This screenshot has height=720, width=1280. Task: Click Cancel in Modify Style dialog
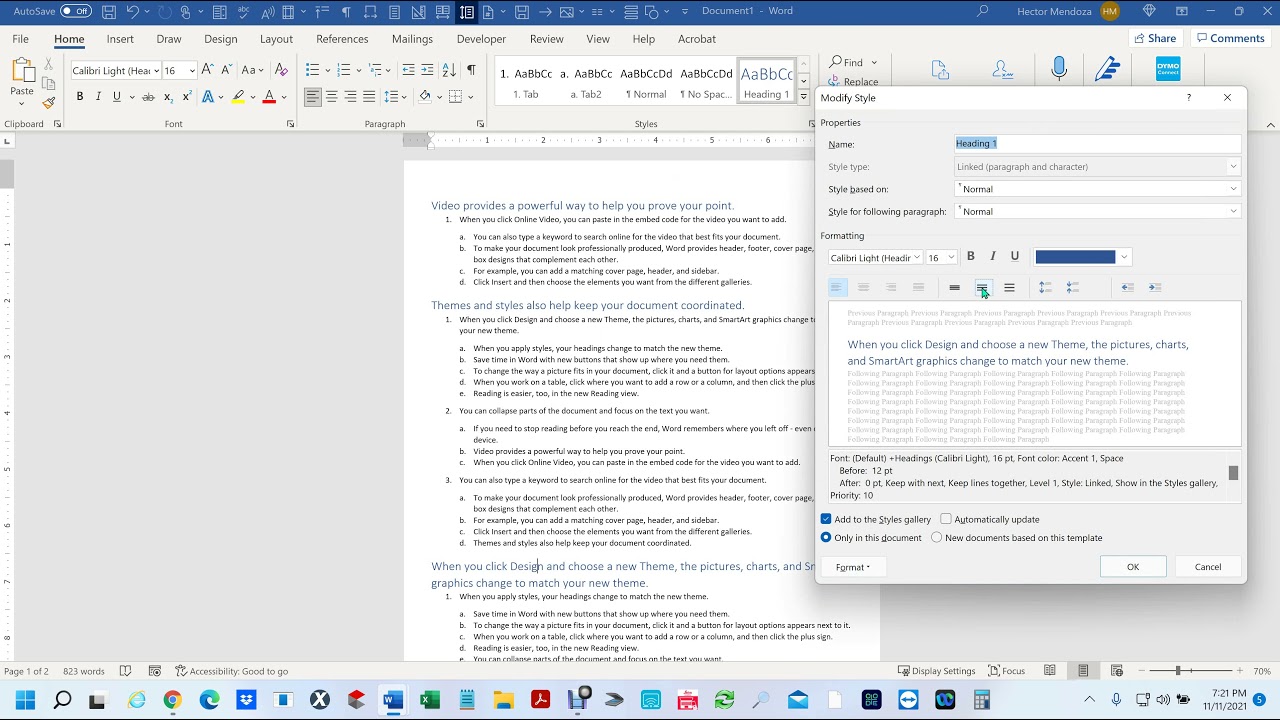(x=1208, y=567)
